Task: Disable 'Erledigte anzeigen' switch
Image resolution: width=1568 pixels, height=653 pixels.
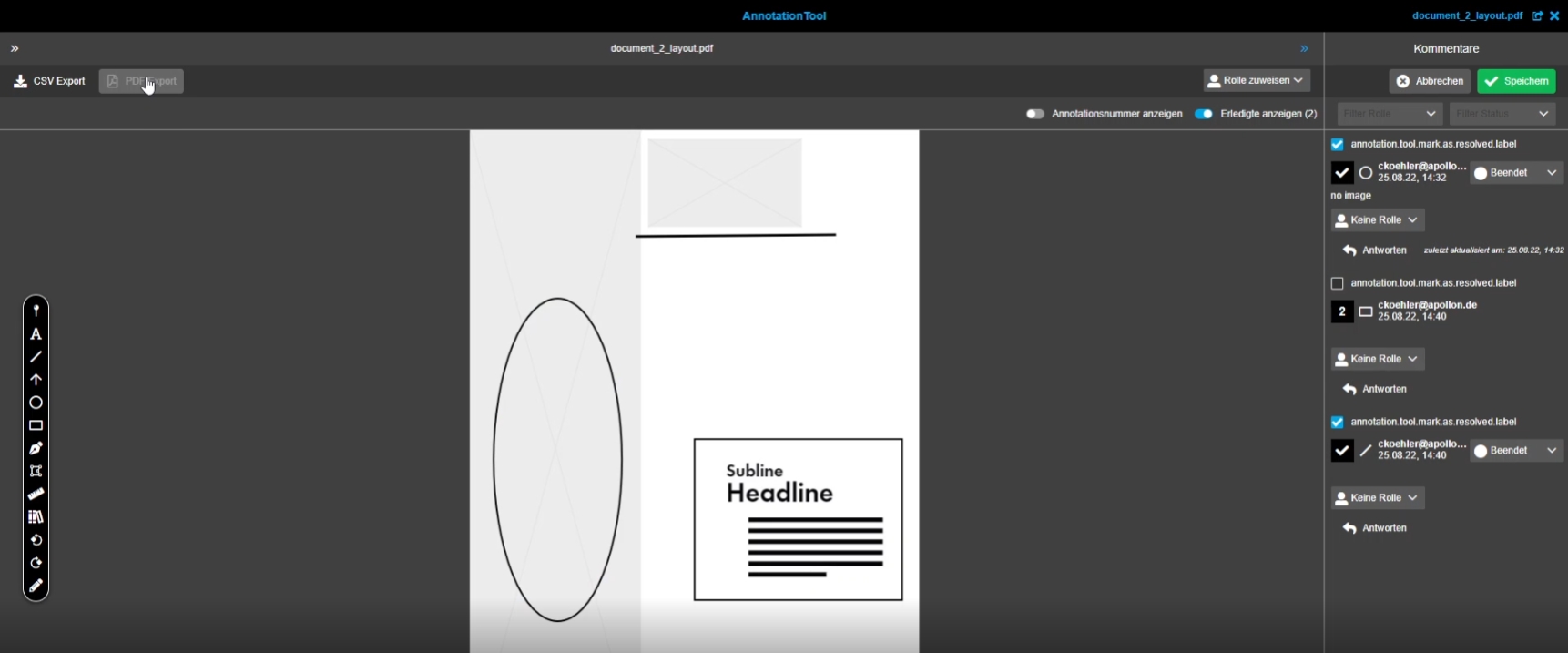Action: click(x=1204, y=114)
